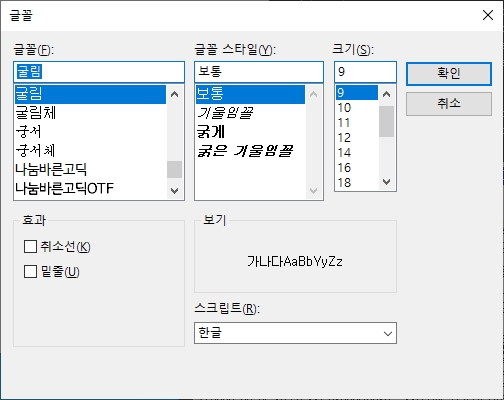Click size list scroll down arrow

387,182
